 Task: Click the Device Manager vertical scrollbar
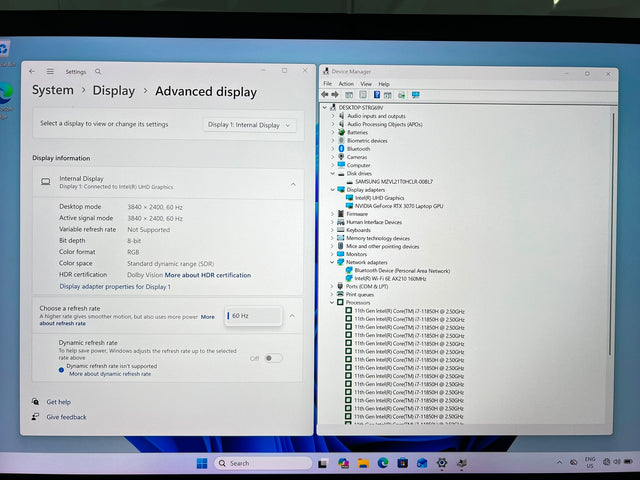(x=611, y=233)
